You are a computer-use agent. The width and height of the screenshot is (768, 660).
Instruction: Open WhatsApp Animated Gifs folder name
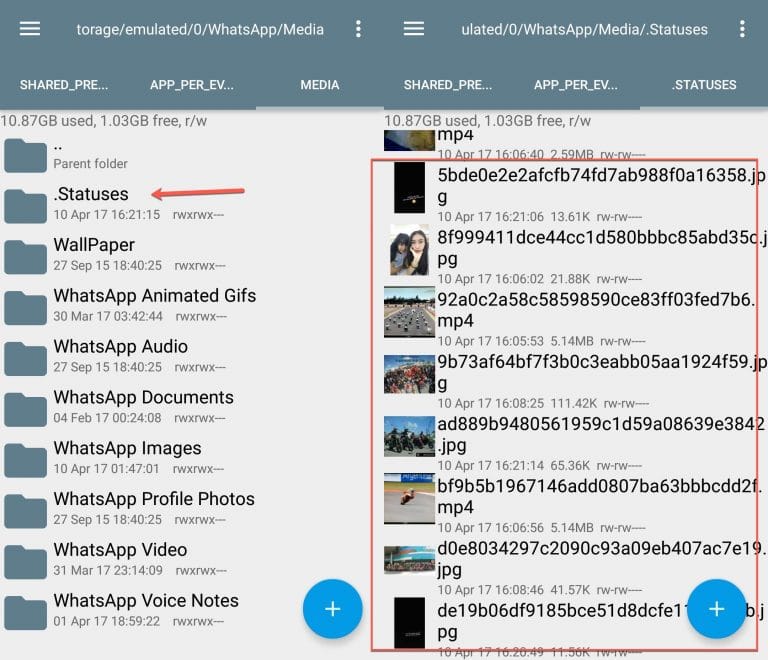[155, 296]
